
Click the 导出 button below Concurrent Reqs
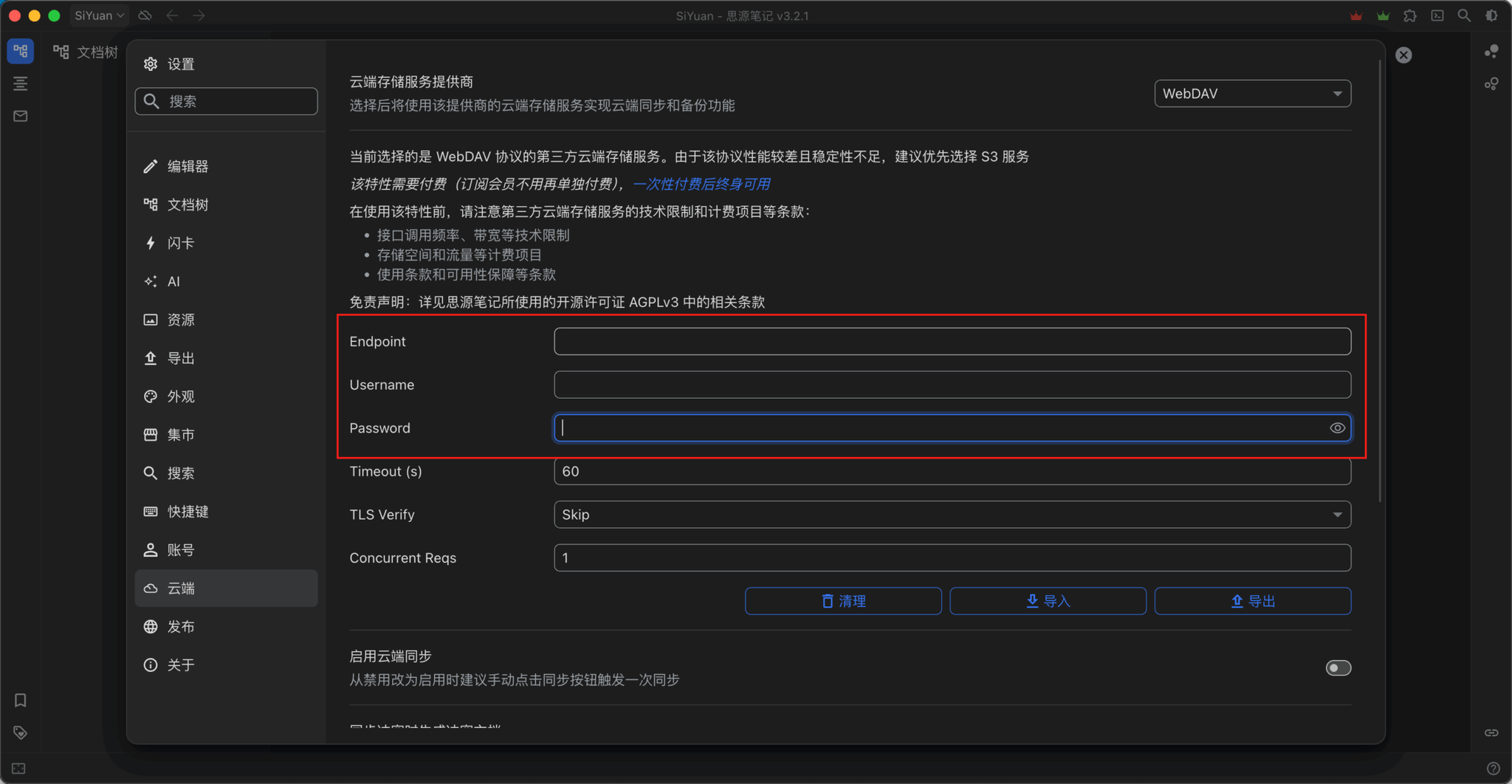[1253, 601]
